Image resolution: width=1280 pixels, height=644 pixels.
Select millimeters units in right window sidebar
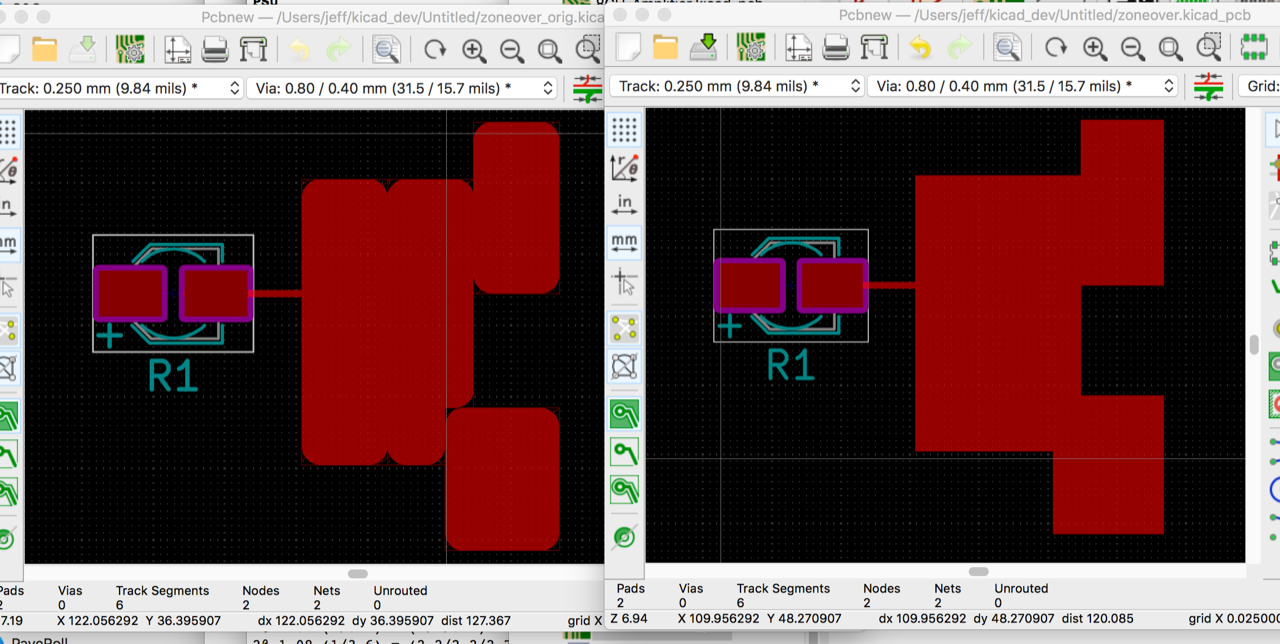pyautogui.click(x=624, y=242)
